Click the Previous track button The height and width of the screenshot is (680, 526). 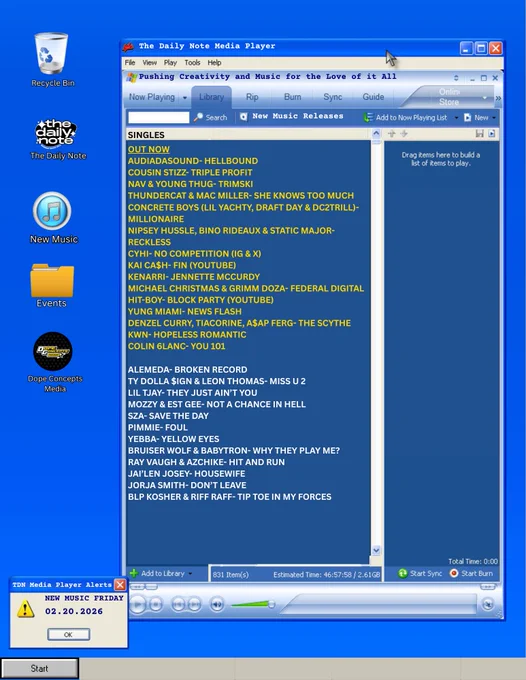pyautogui.click(x=178, y=604)
